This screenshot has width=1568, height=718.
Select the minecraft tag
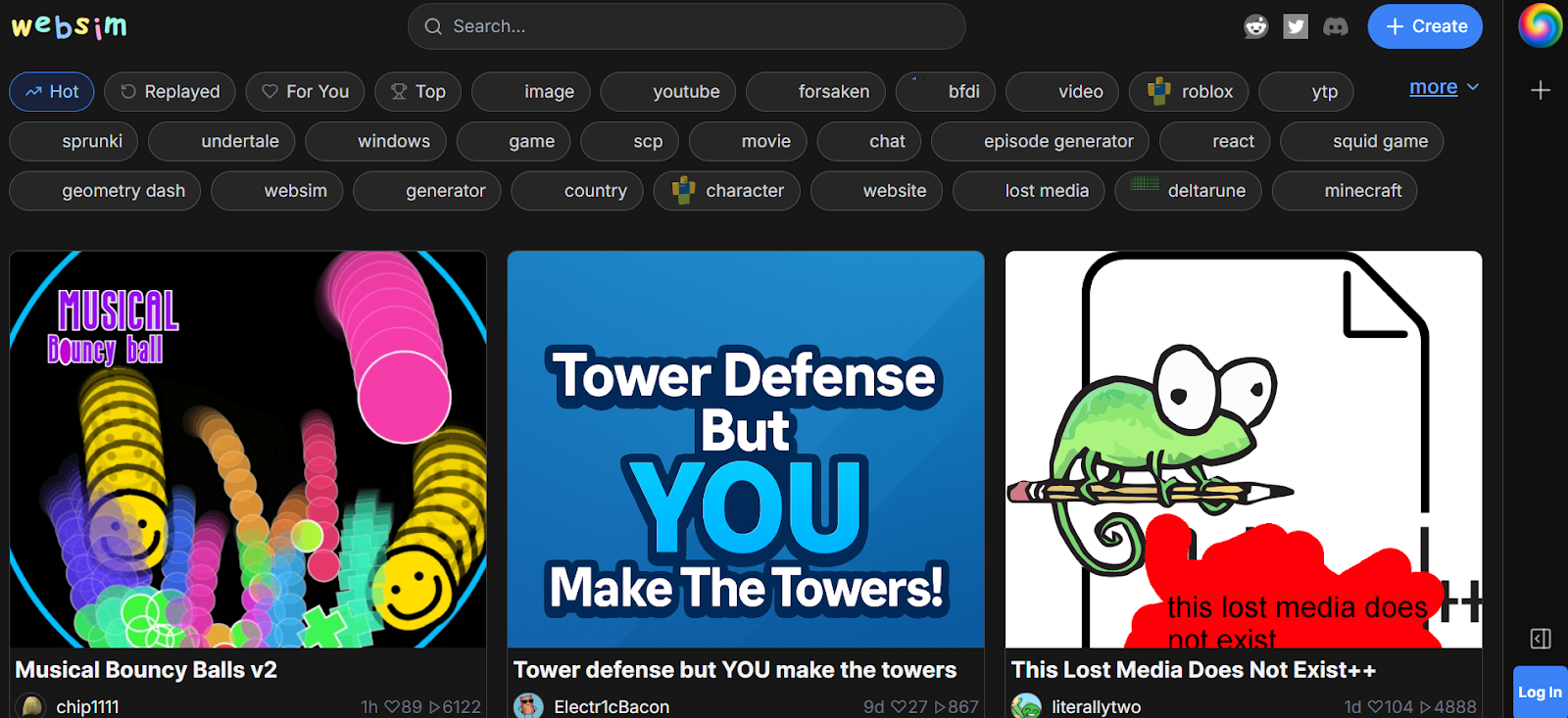1345,191
